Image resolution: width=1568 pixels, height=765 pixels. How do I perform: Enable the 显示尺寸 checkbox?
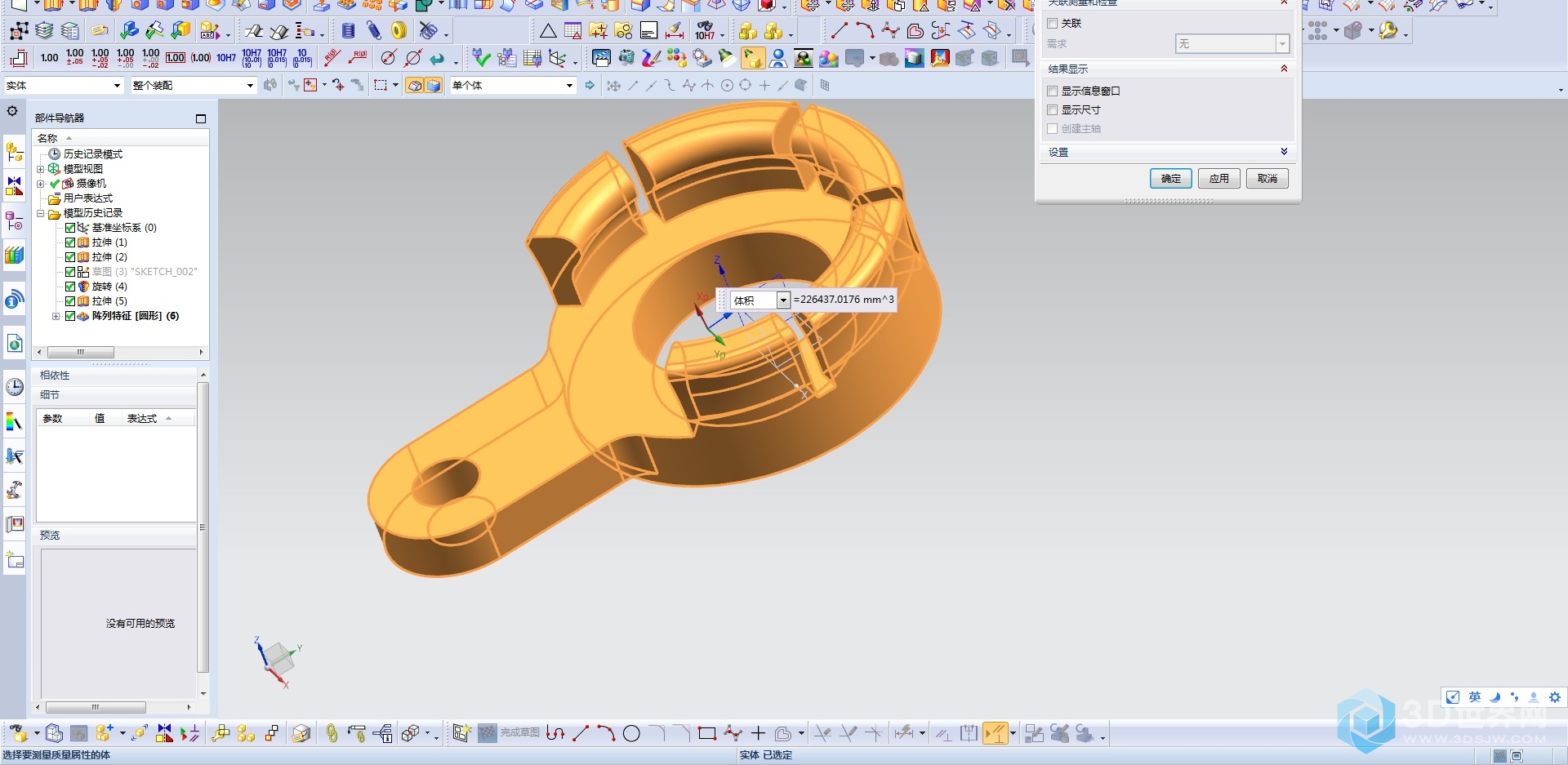1053,110
